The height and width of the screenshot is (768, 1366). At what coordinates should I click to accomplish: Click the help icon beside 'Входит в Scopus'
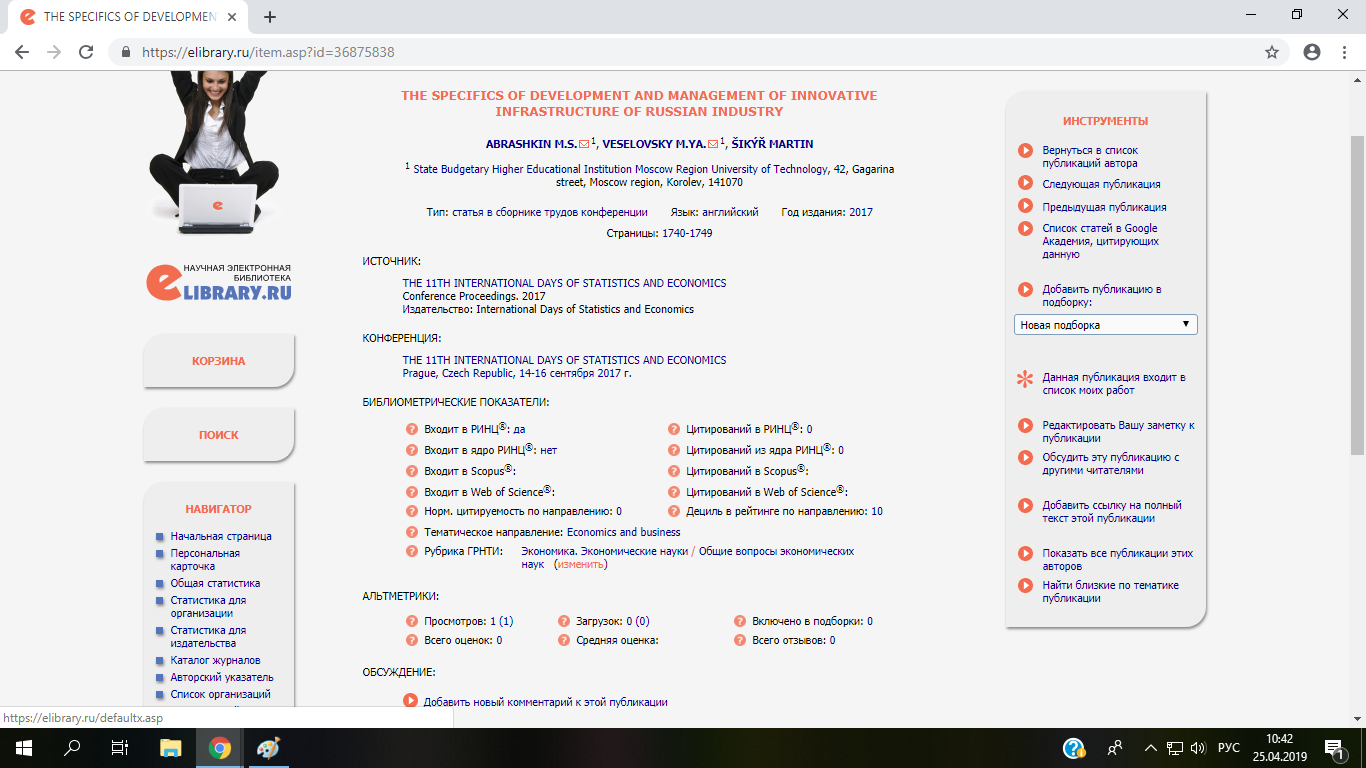coord(411,471)
